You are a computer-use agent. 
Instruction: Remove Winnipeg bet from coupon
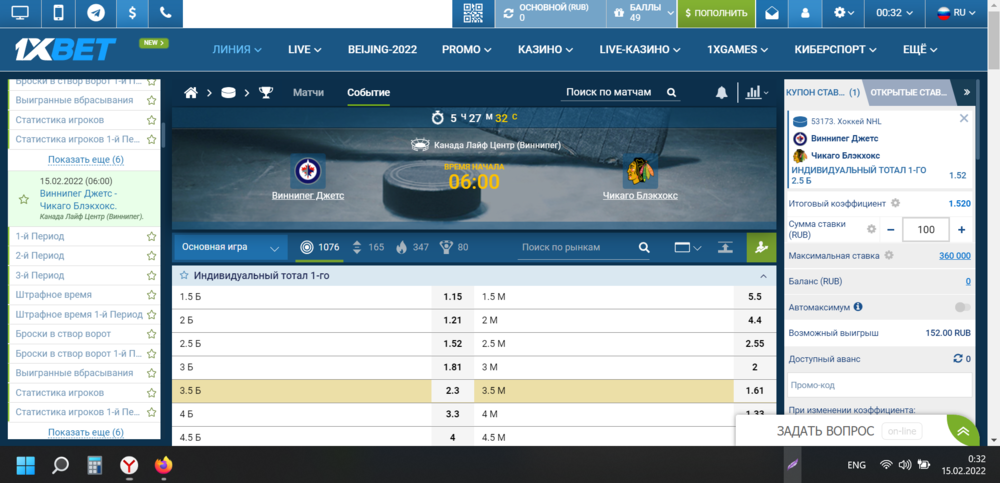point(964,118)
